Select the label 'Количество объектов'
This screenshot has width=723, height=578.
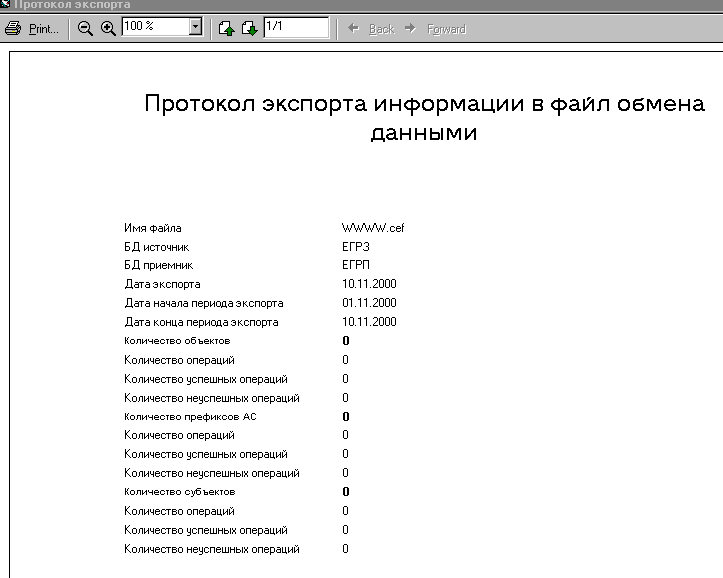pyautogui.click(x=177, y=341)
